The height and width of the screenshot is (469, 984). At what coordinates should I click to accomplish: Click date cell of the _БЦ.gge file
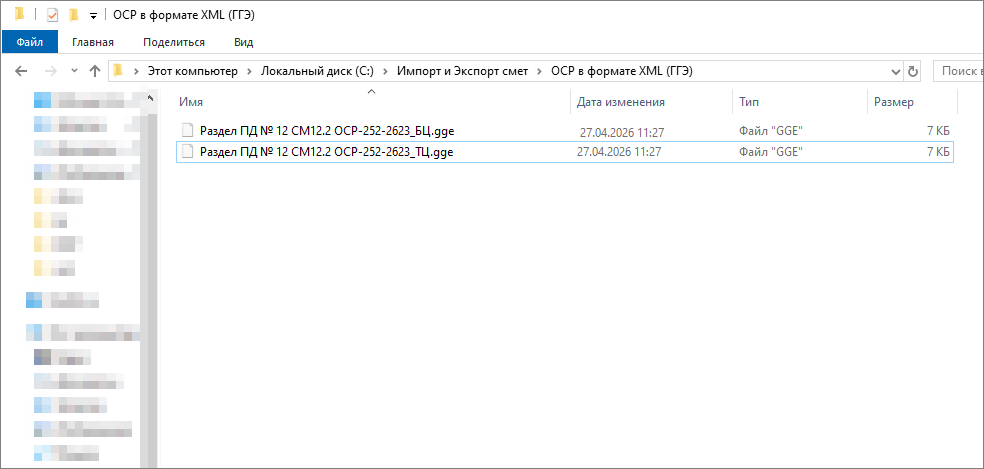click(621, 132)
